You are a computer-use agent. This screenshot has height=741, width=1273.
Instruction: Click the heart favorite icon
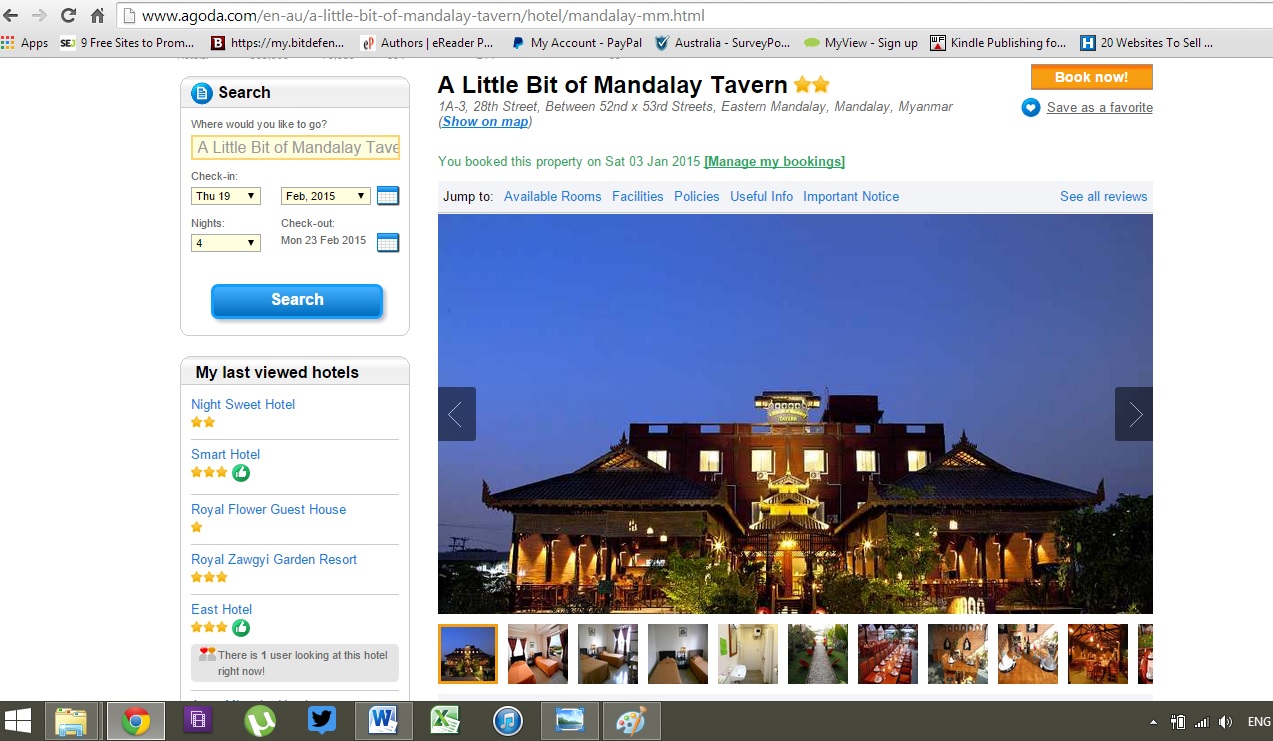click(x=1031, y=107)
